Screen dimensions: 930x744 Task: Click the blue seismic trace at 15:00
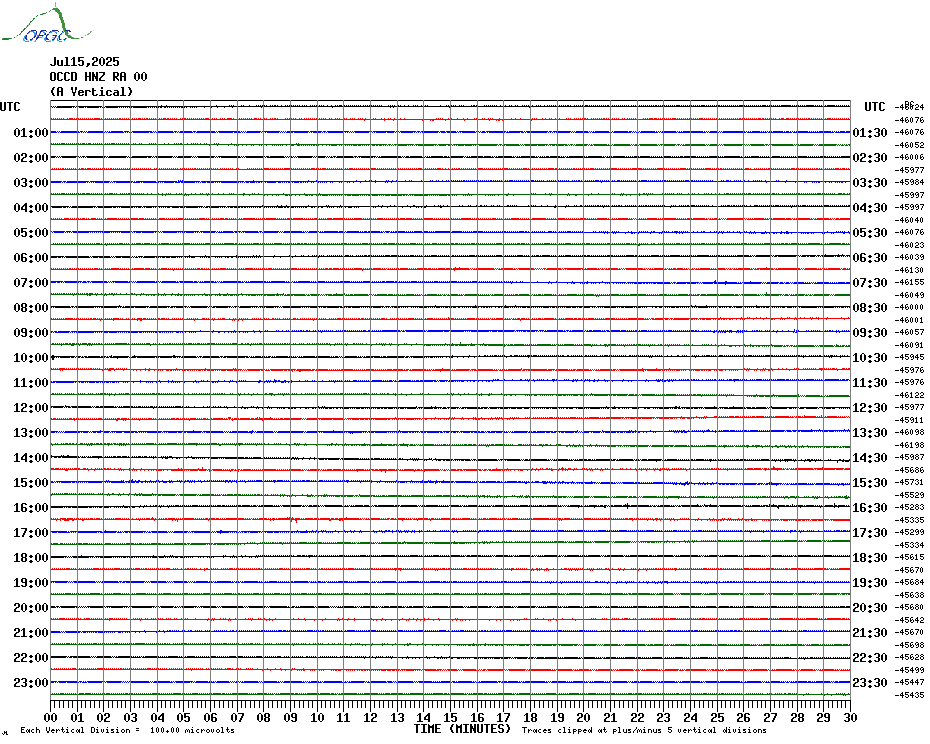[x=451, y=482]
